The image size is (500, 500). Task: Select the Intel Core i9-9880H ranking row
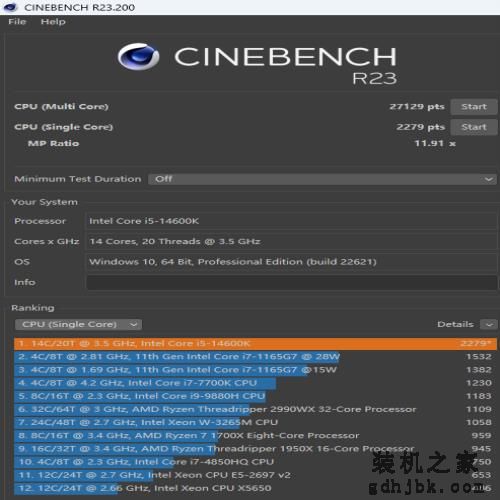point(256,396)
